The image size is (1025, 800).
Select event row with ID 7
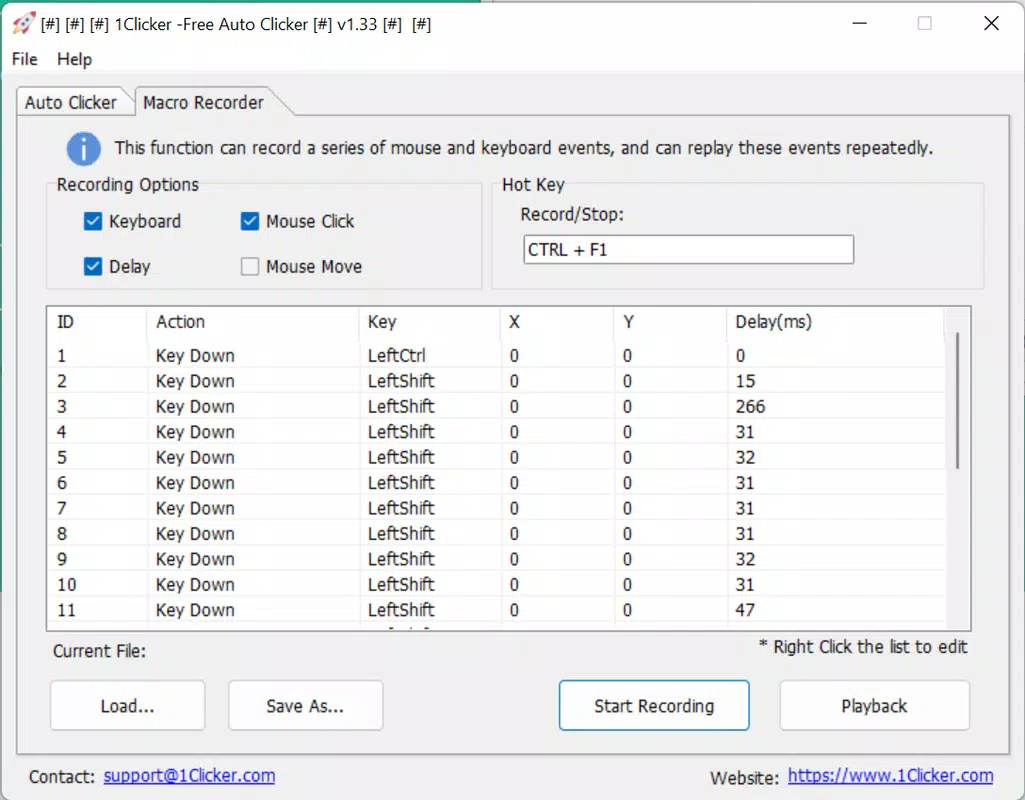[497, 508]
